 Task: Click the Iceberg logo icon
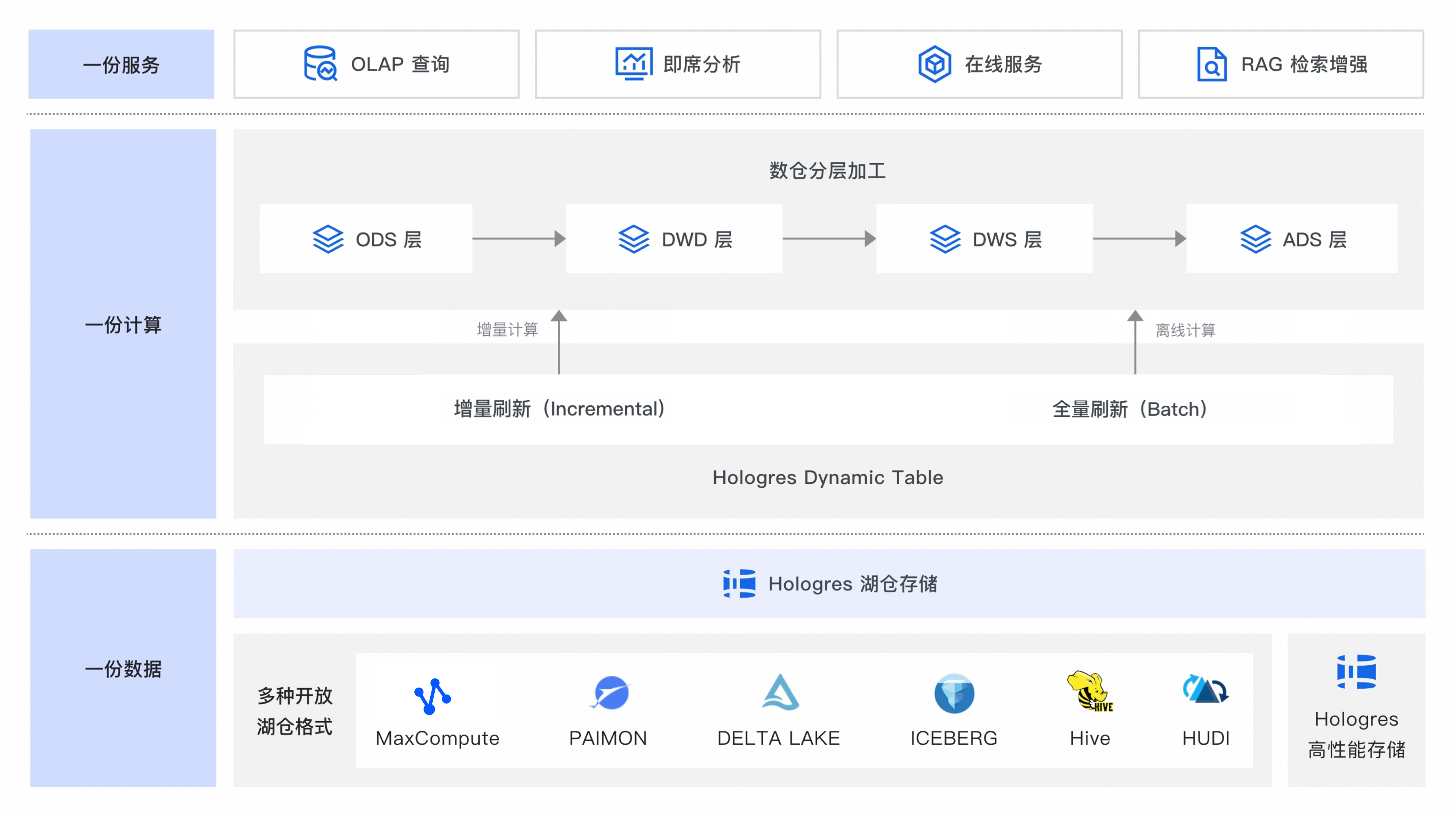pos(954,694)
